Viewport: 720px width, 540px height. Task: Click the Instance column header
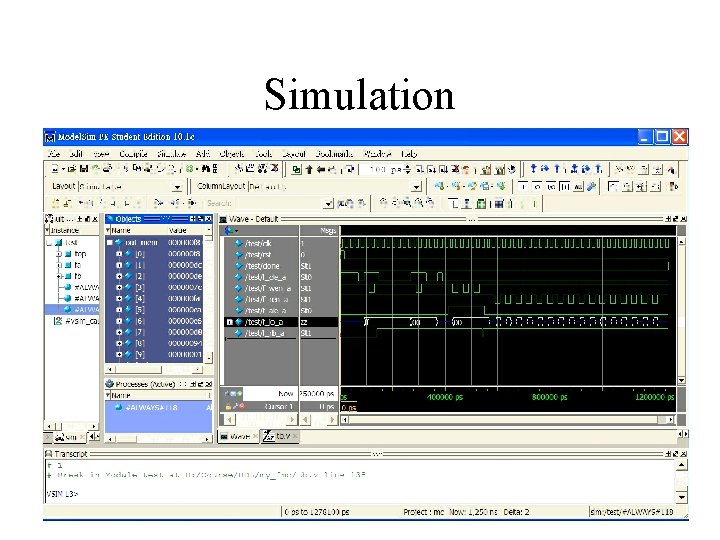65,230
